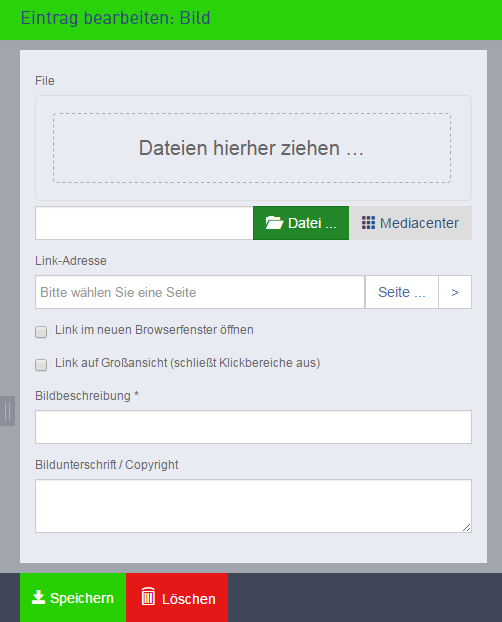Viewport: 502px width, 622px height.
Task: Open the Mediacenter browser
Action: (411, 223)
